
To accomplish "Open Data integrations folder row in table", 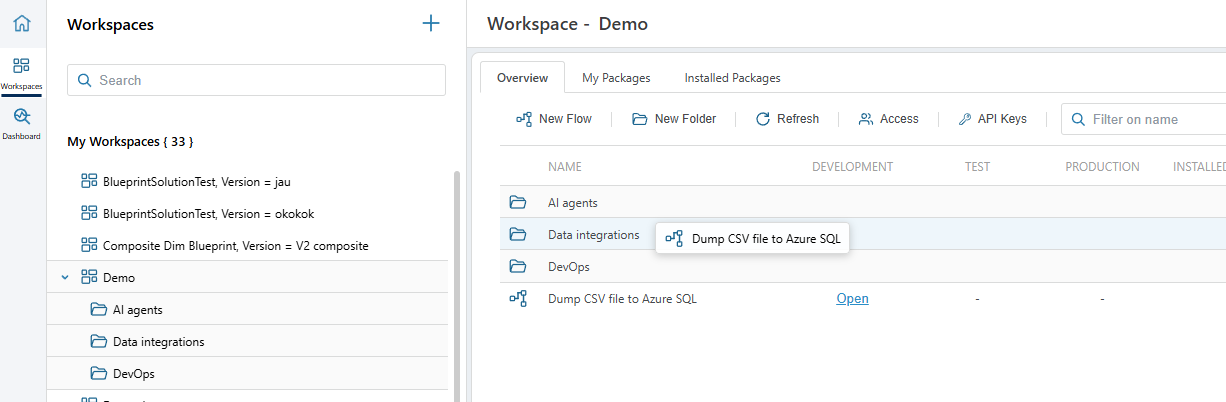I will coord(594,235).
